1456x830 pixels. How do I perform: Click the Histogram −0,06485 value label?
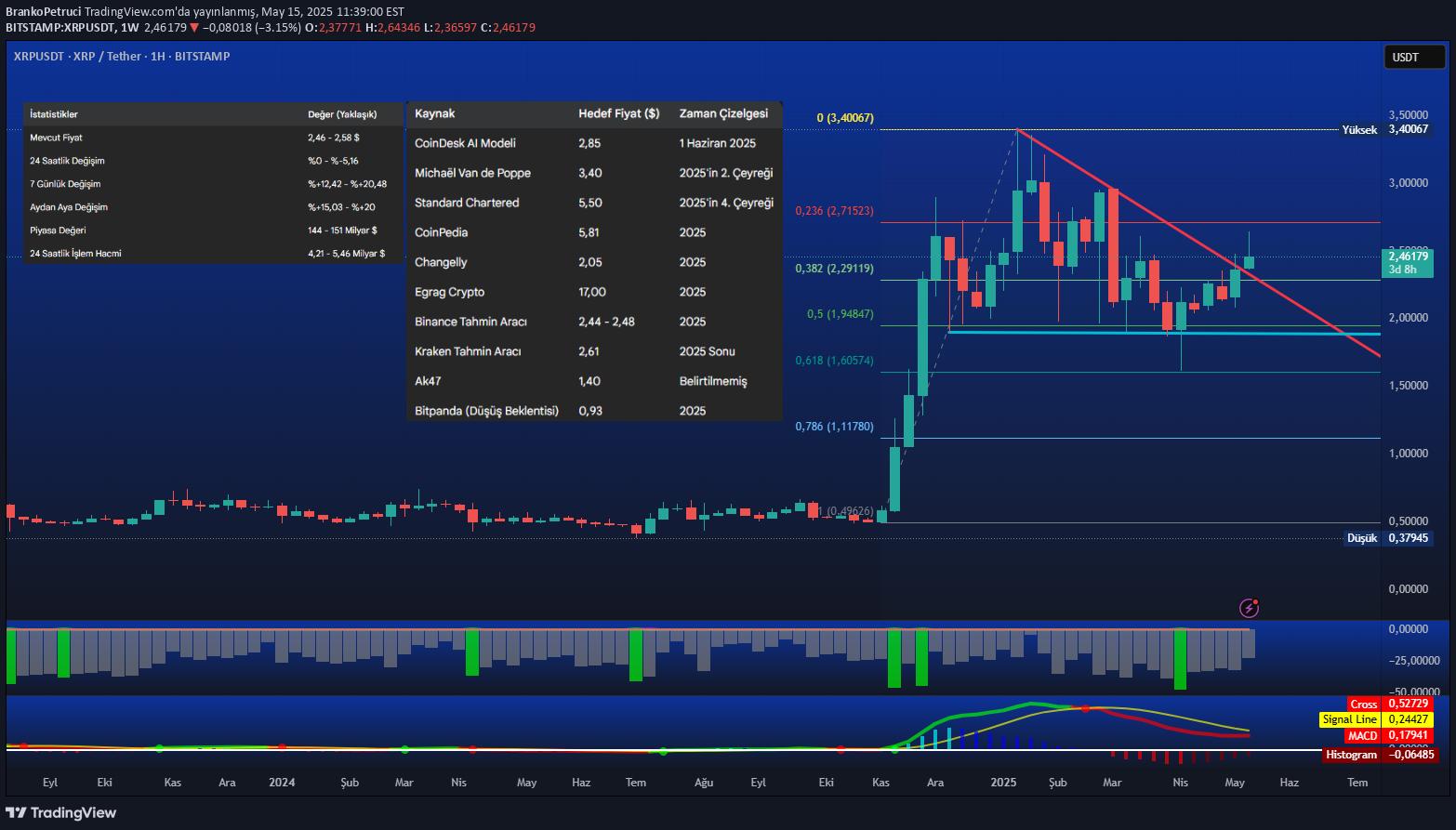pos(1380,755)
